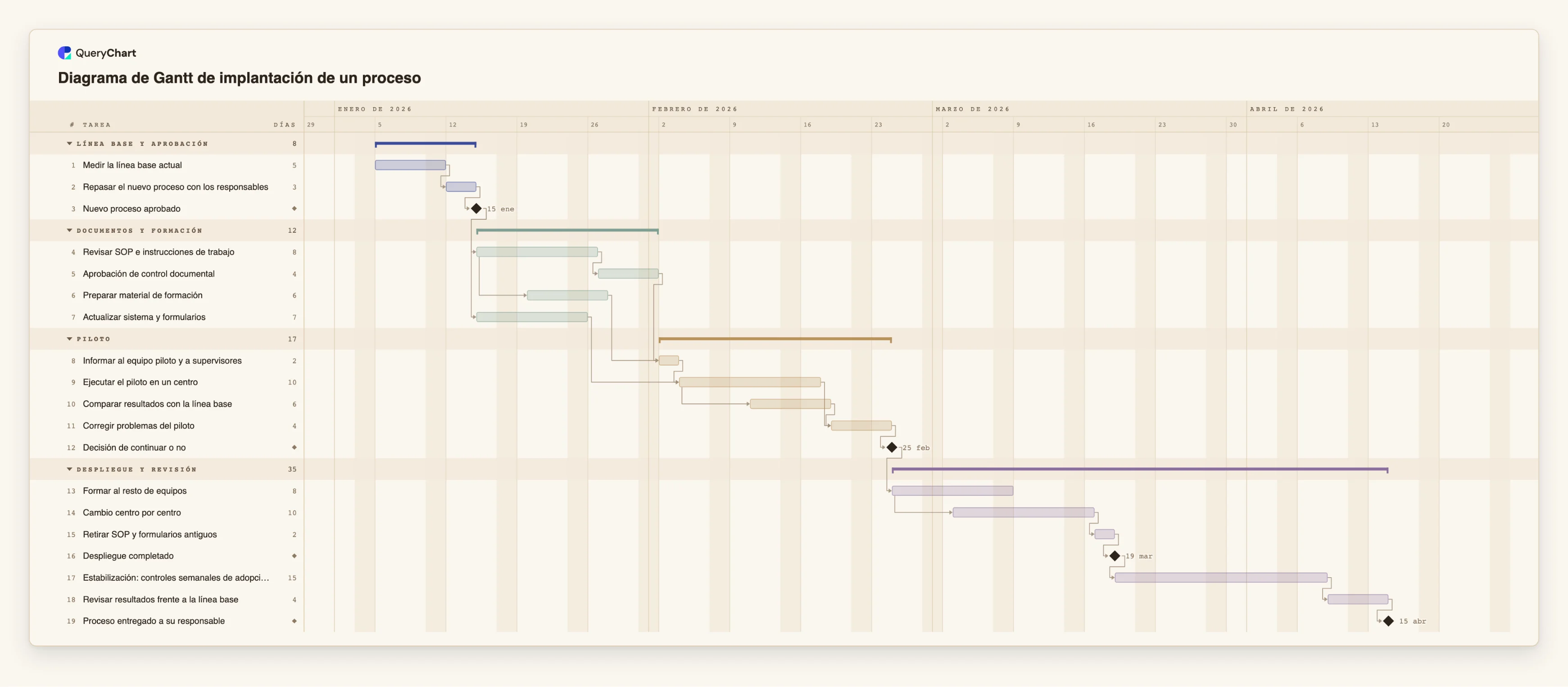Viewport: 1568px width, 687px height.
Task: Select the Revisar resultados frente bar
Action: click(x=1357, y=599)
